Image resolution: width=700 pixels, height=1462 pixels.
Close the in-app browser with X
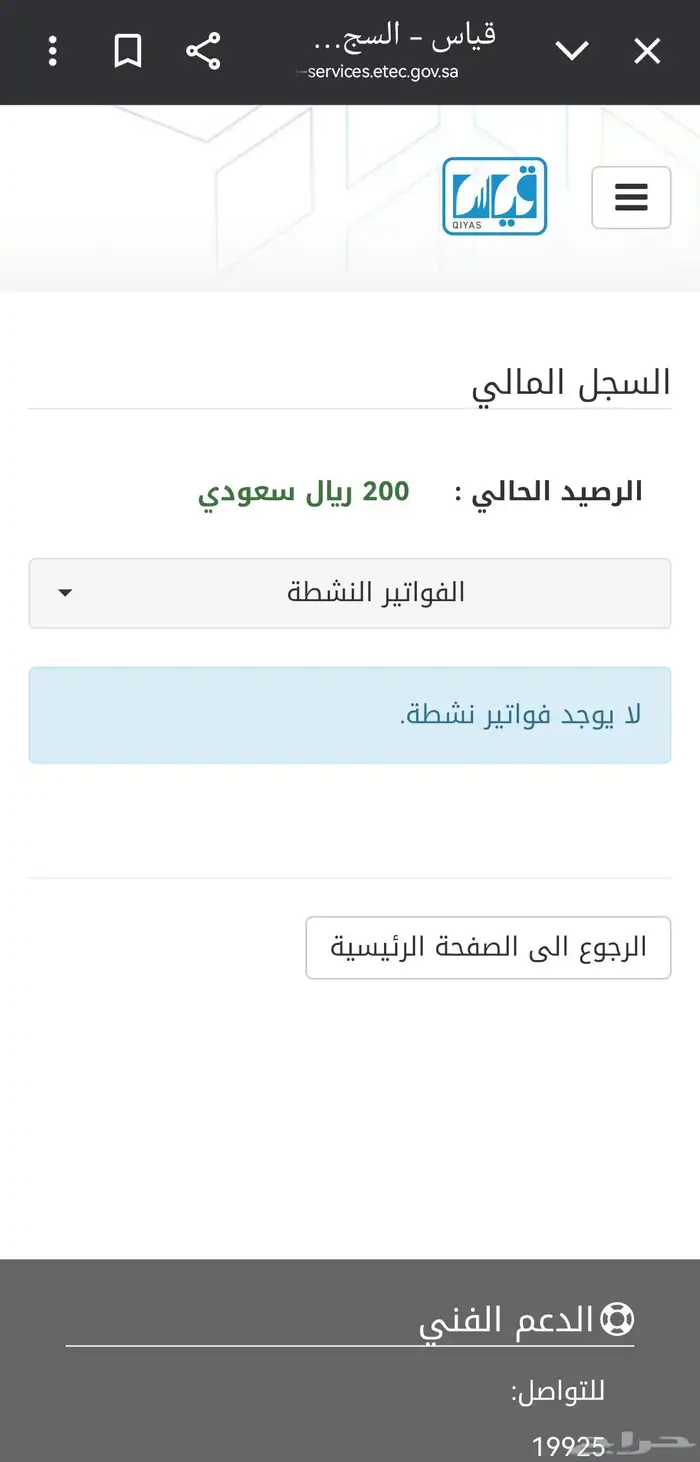click(x=647, y=51)
